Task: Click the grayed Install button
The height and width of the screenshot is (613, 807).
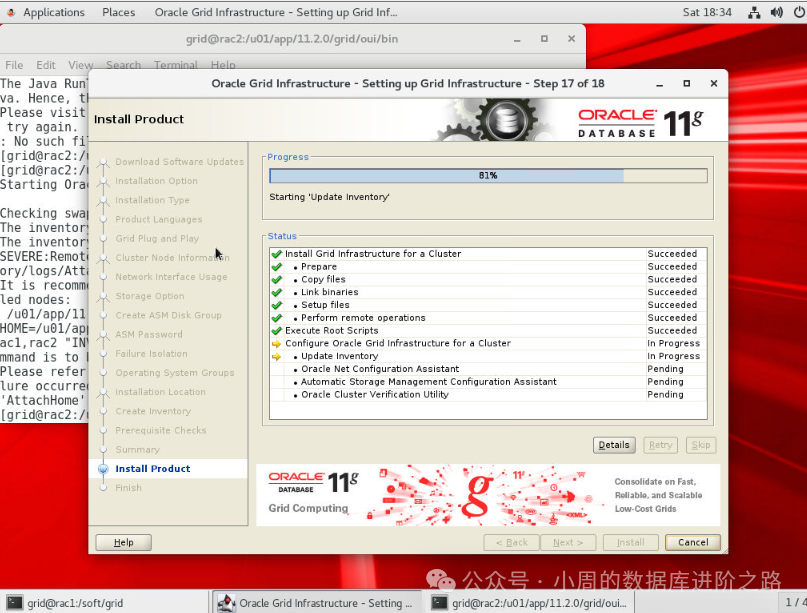Action: tap(630, 542)
